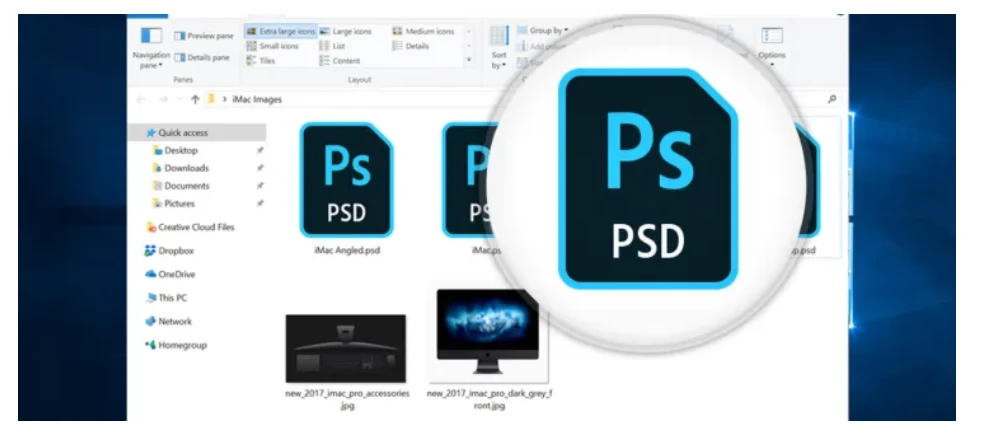Open the Group by dropdown

tap(542, 30)
